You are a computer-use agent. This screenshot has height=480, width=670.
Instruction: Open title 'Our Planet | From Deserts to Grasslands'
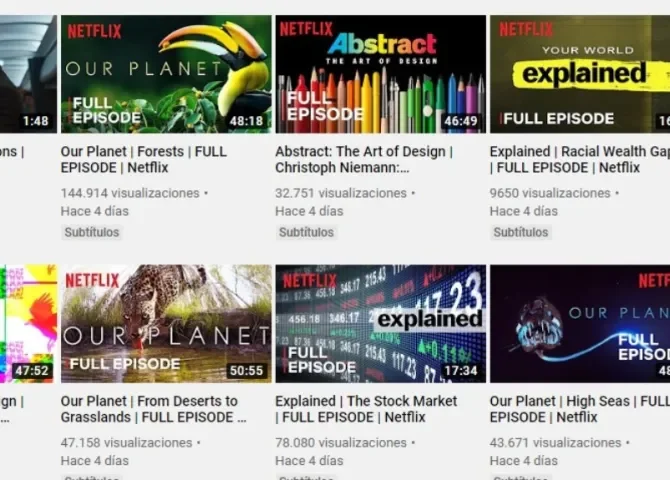(154, 409)
